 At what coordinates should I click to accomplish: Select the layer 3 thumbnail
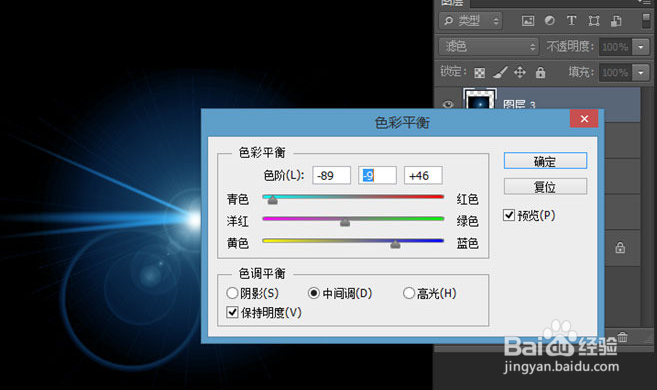click(x=480, y=99)
